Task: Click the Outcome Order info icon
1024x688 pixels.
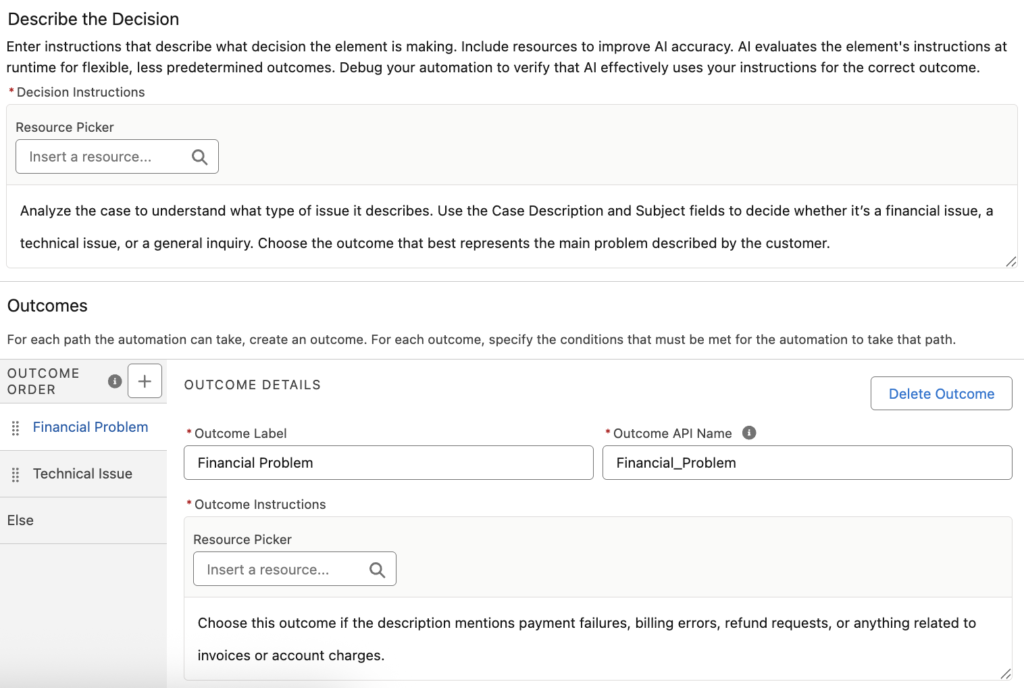Action: tap(115, 381)
